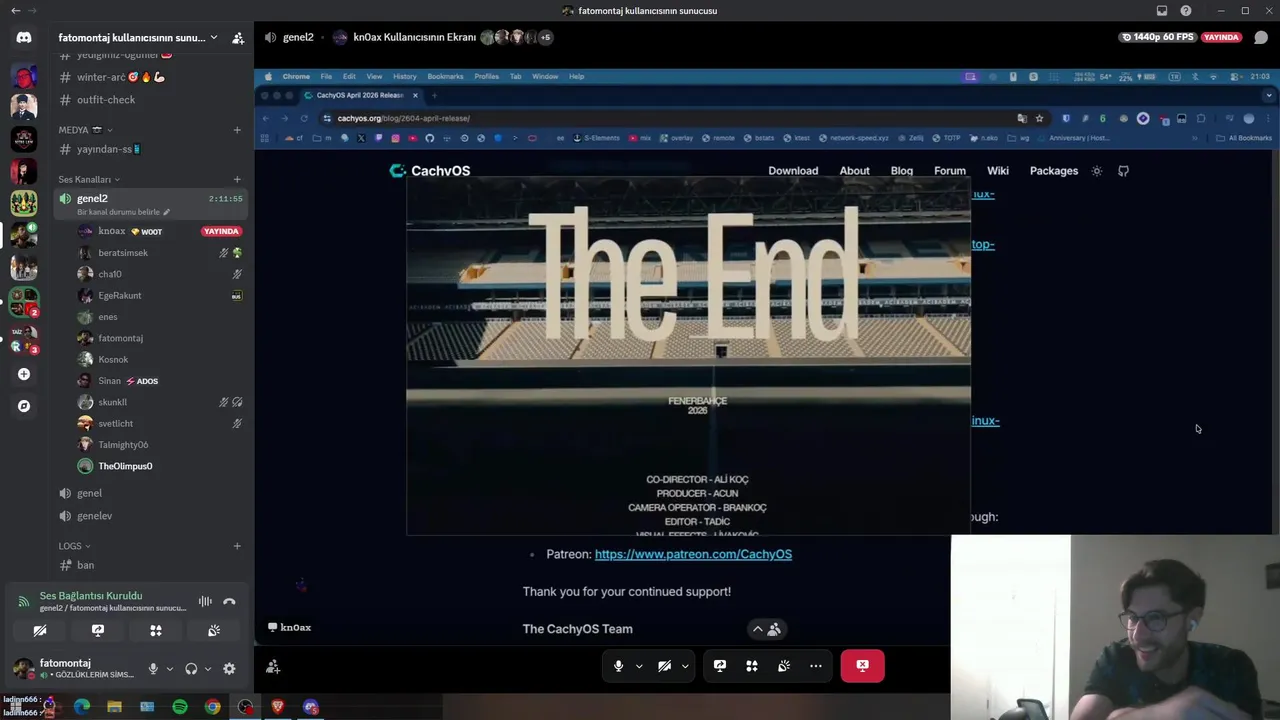The height and width of the screenshot is (720, 1280).
Task: Disconnect from voice with phone icon
Action: coord(229,601)
